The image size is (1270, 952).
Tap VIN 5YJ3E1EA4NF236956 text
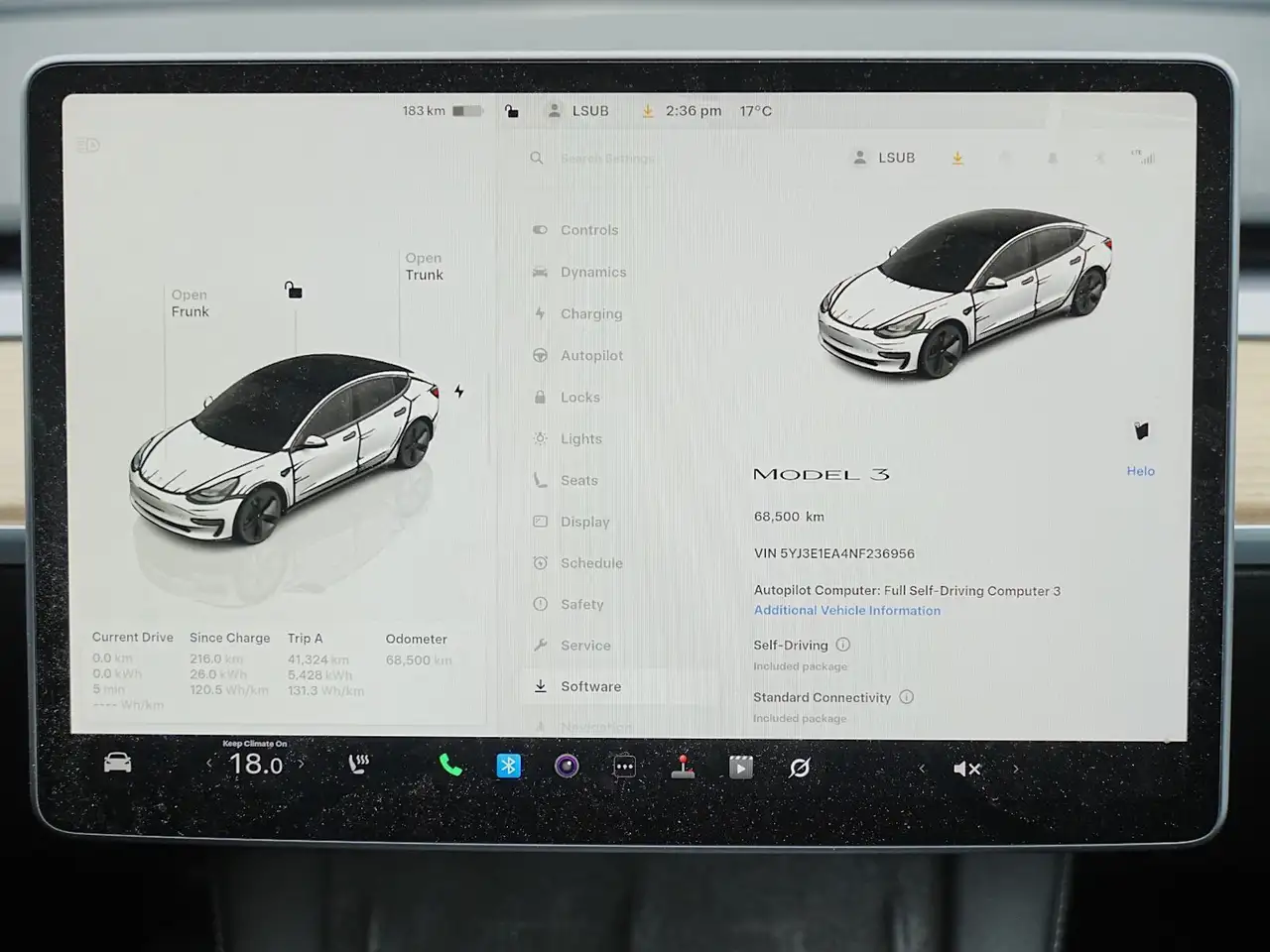(x=834, y=553)
